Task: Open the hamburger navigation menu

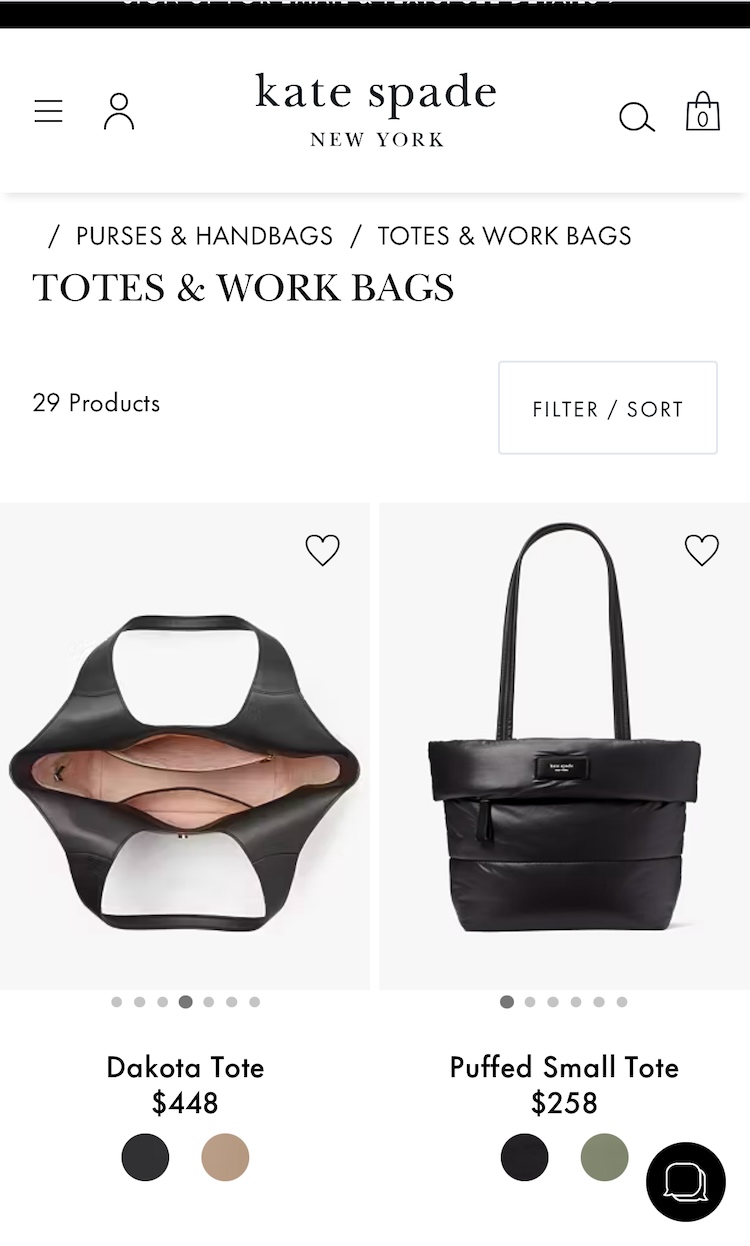Action: click(48, 111)
